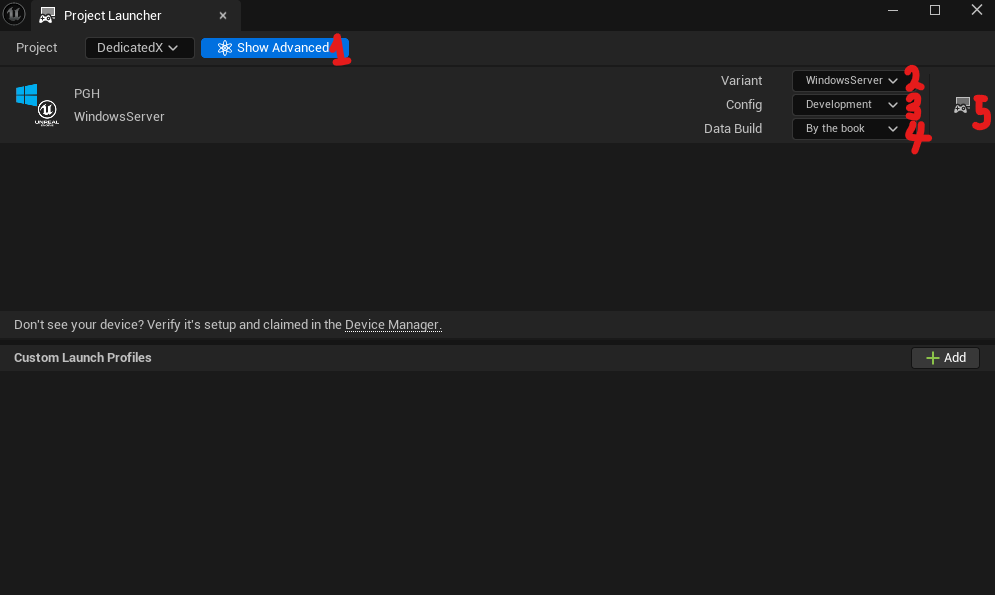Close the Project Launcher tab

(223, 16)
